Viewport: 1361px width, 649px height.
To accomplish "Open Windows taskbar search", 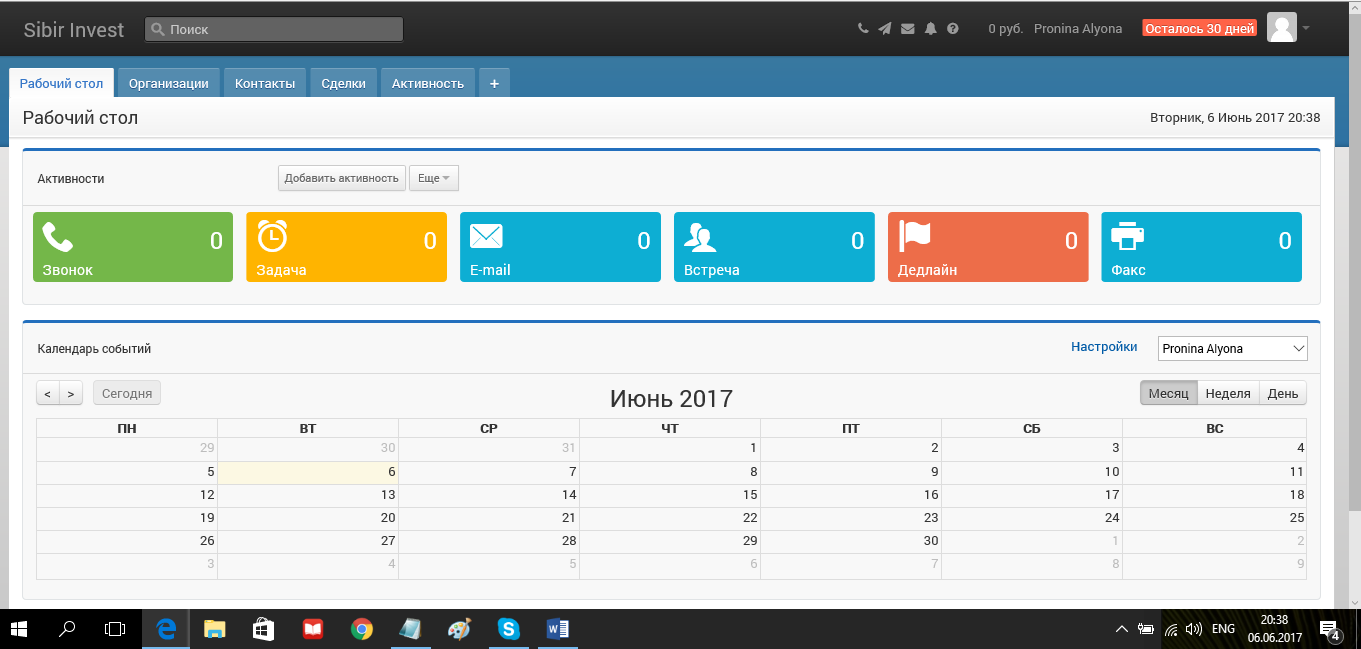I will point(68,629).
